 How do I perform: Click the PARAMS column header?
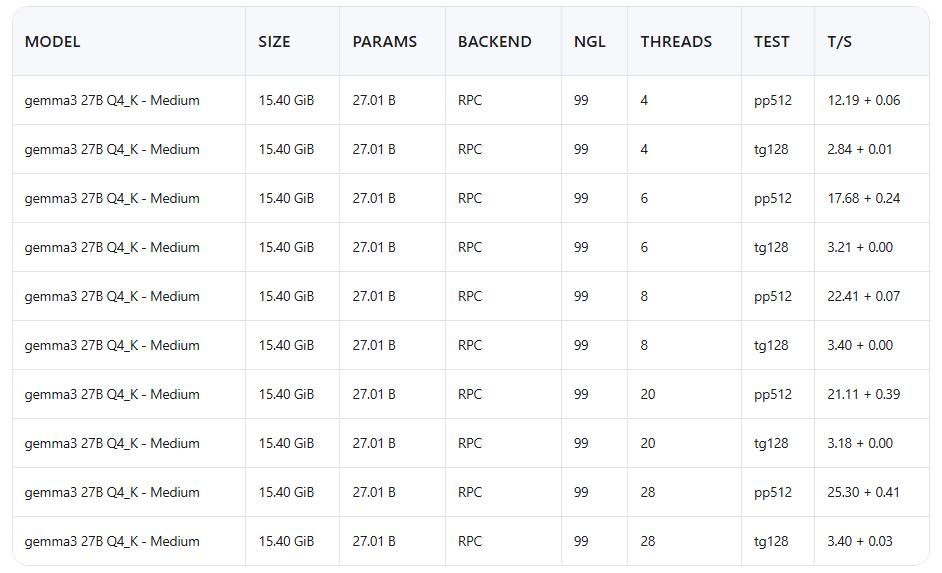point(385,42)
